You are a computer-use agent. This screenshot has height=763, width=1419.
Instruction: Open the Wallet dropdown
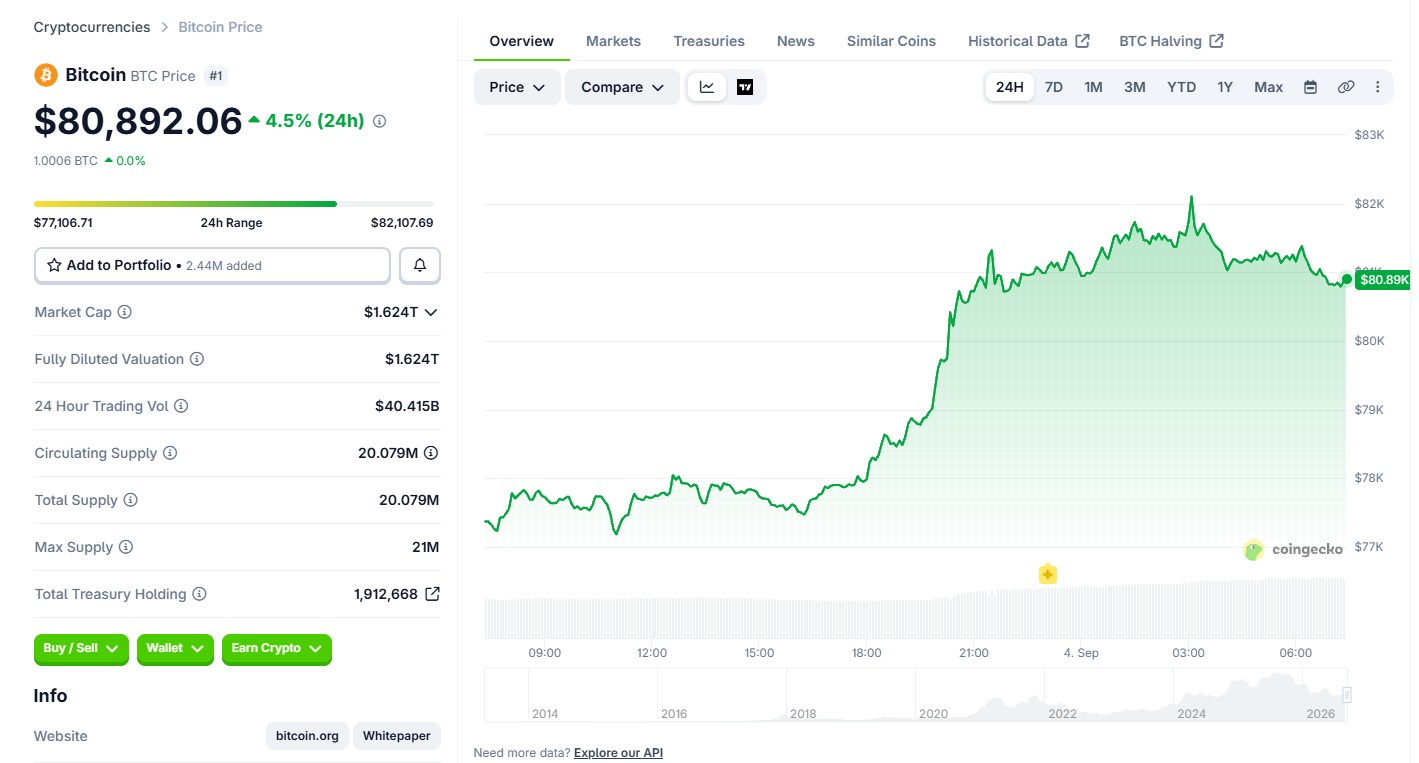[x=175, y=649]
